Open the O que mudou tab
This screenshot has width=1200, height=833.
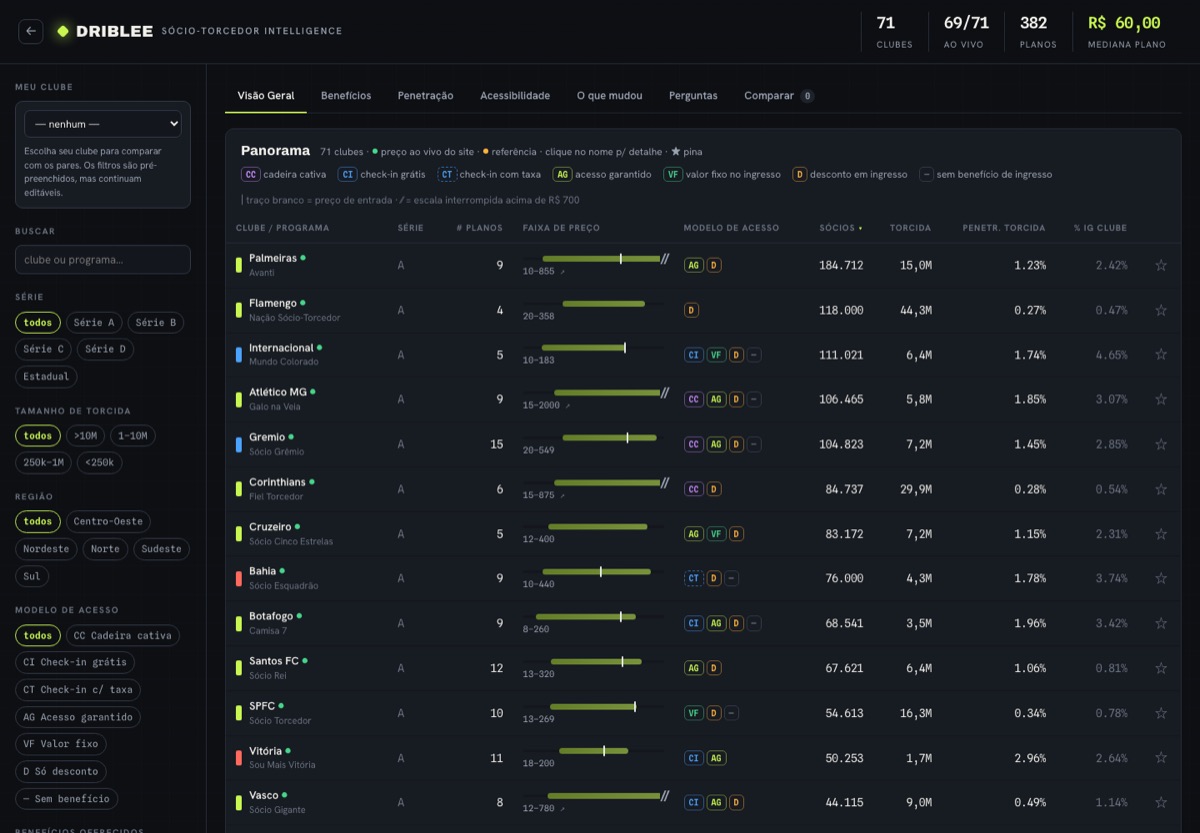(609, 96)
